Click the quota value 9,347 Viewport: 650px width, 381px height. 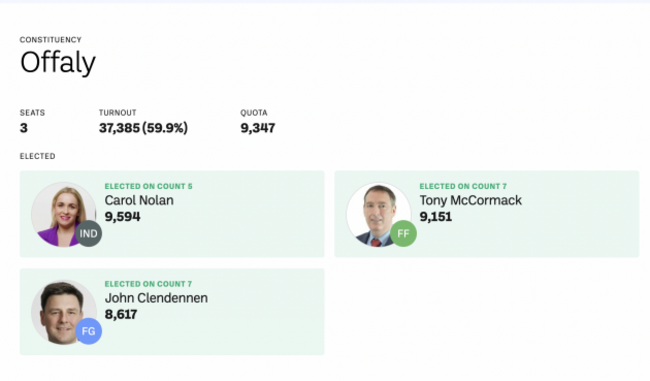(x=258, y=128)
